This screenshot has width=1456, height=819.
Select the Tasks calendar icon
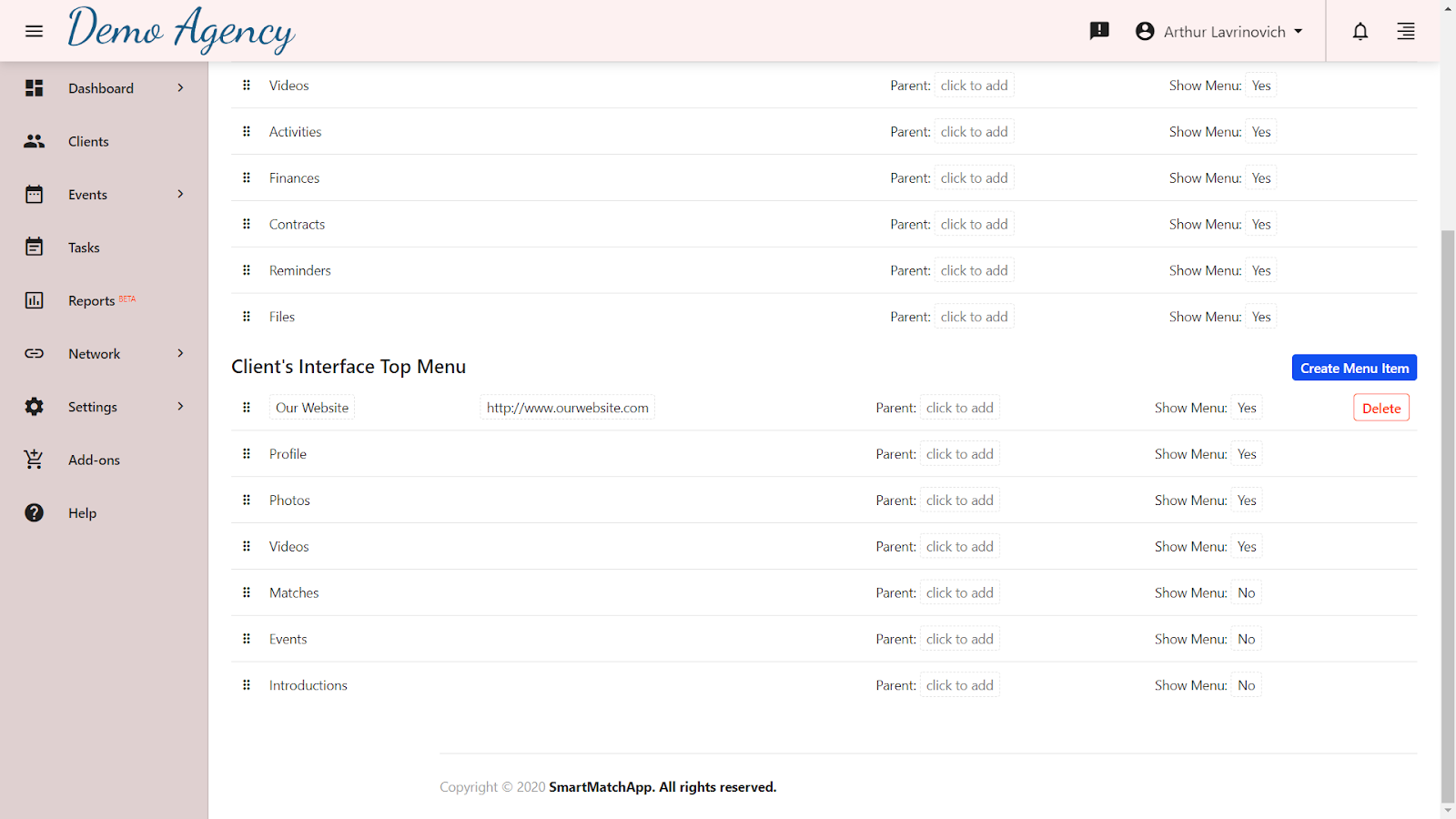point(34,247)
